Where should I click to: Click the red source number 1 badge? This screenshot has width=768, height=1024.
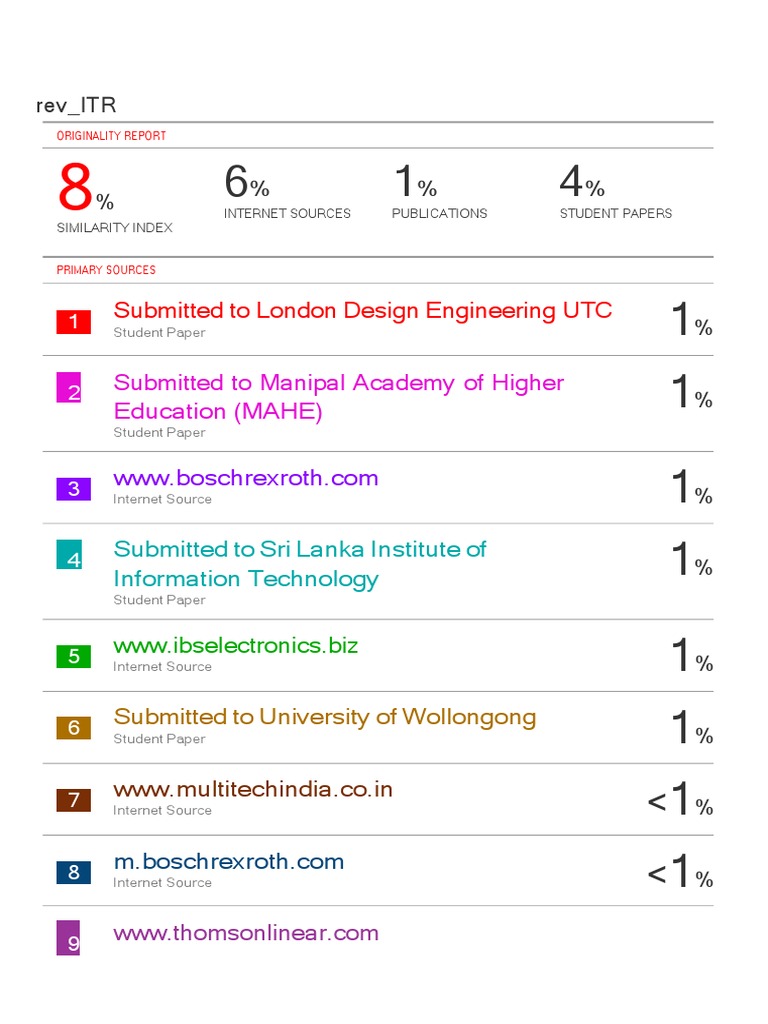click(73, 322)
